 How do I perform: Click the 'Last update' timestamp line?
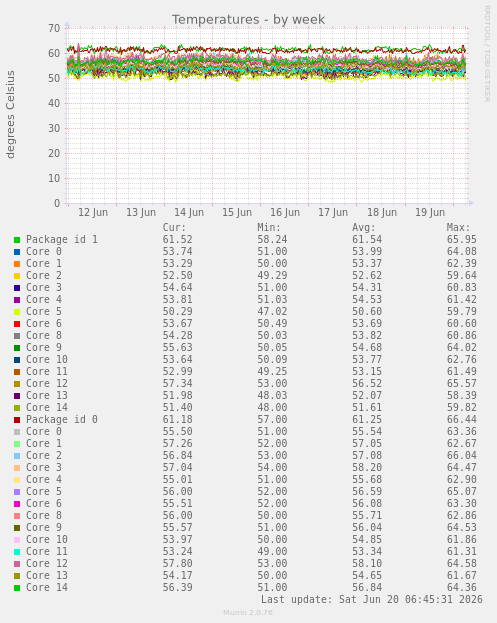point(371,600)
